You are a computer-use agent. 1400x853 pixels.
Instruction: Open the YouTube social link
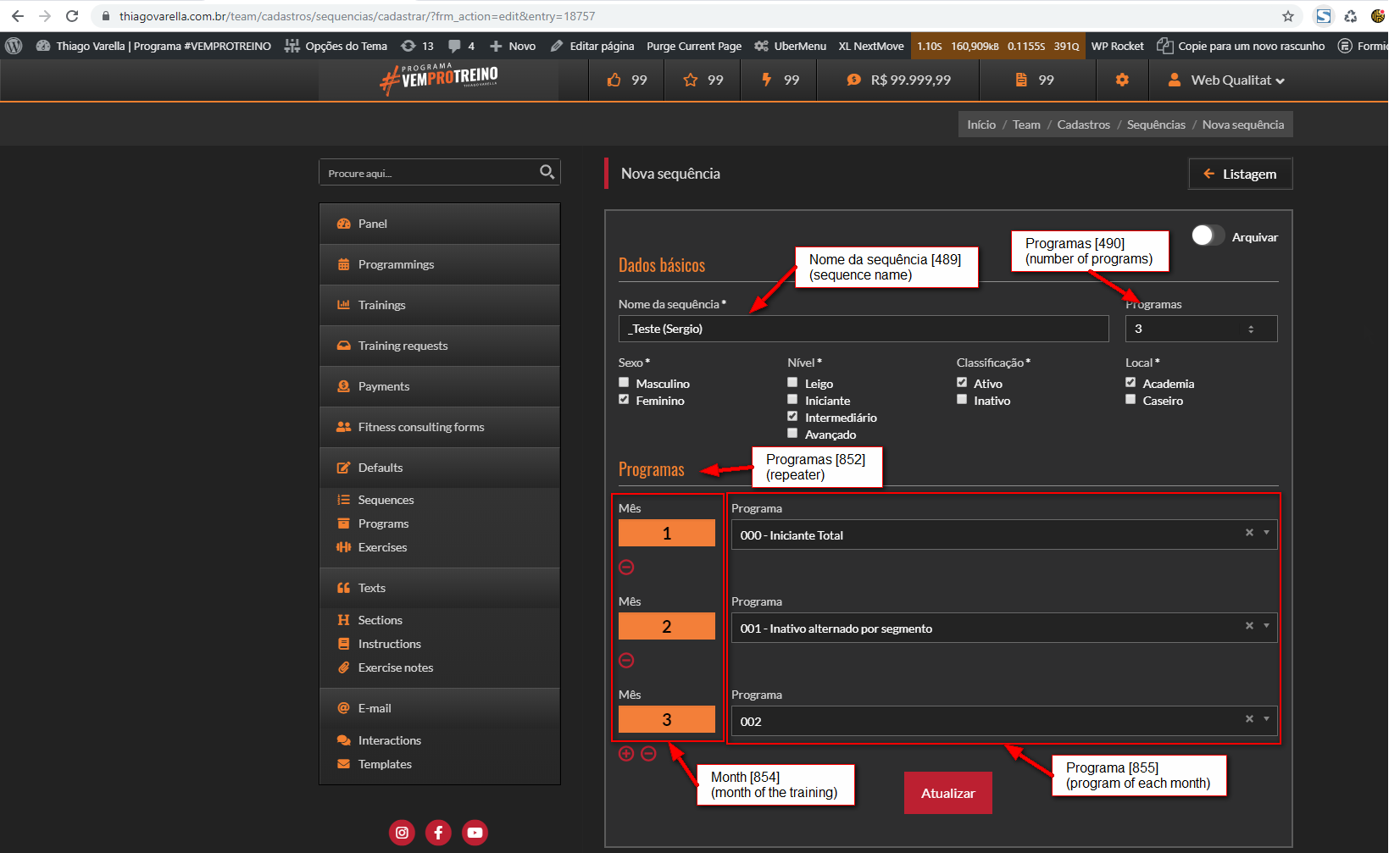click(x=475, y=833)
